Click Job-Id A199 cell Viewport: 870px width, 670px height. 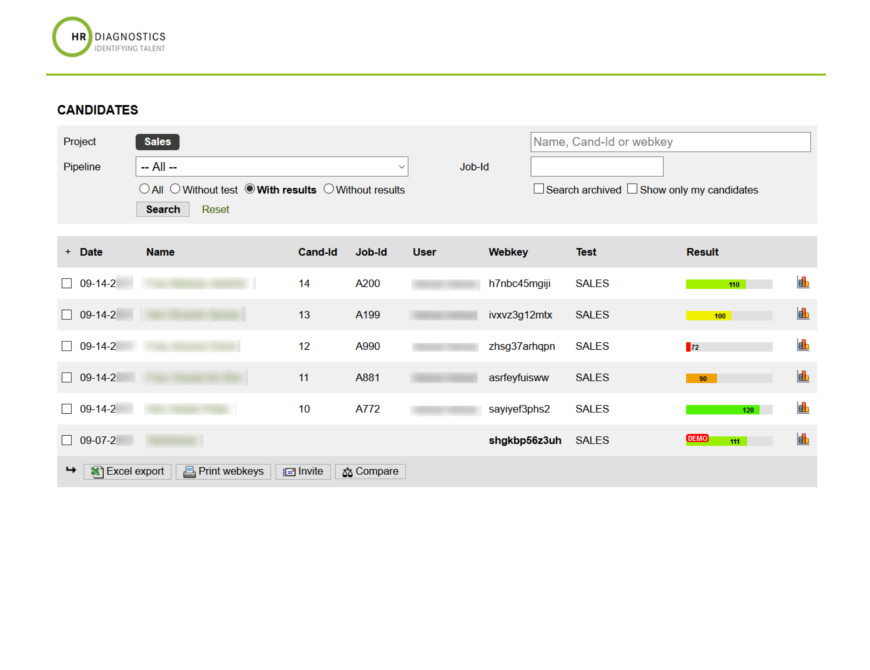pyautogui.click(x=367, y=315)
